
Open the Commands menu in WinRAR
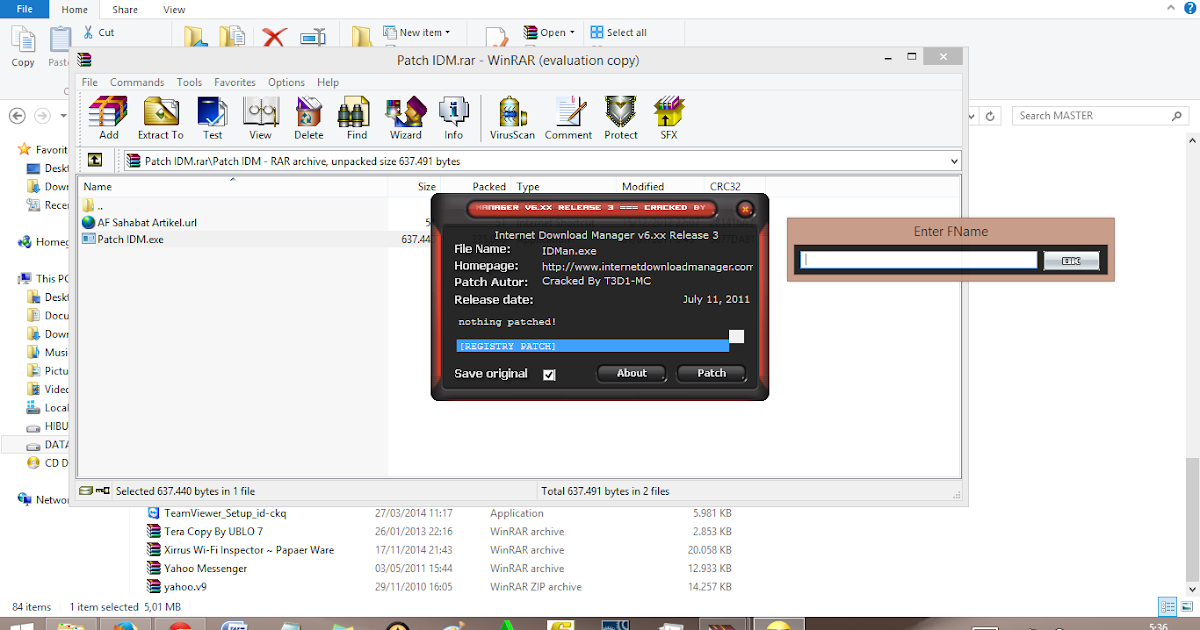point(137,82)
